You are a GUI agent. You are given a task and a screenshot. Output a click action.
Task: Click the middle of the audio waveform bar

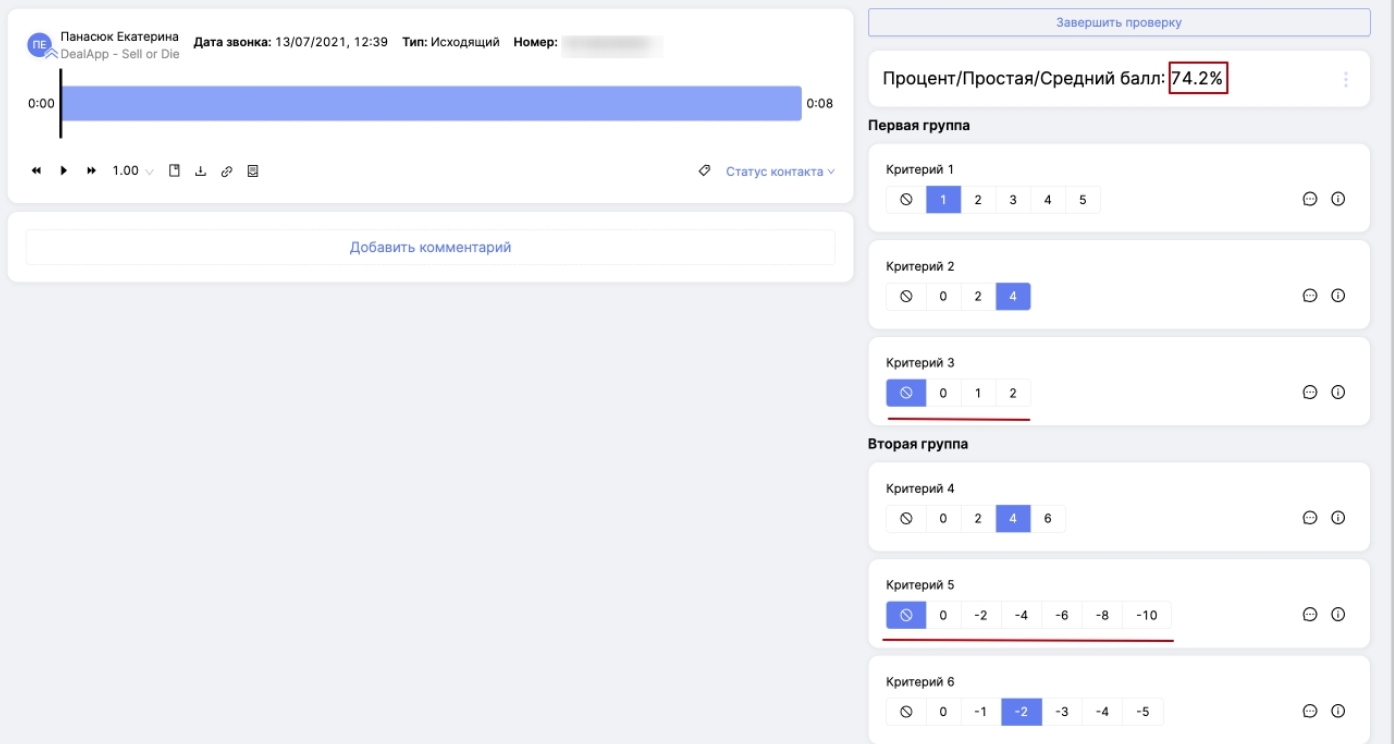click(431, 103)
